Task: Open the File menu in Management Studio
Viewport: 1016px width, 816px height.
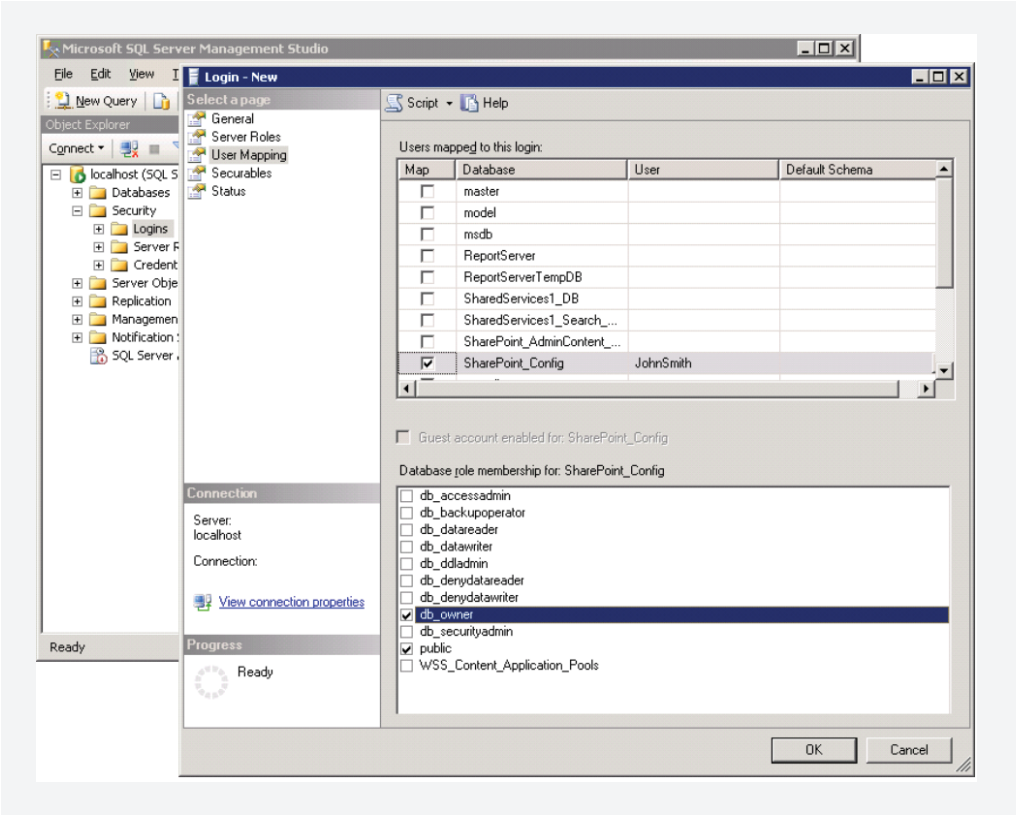Action: [x=63, y=74]
